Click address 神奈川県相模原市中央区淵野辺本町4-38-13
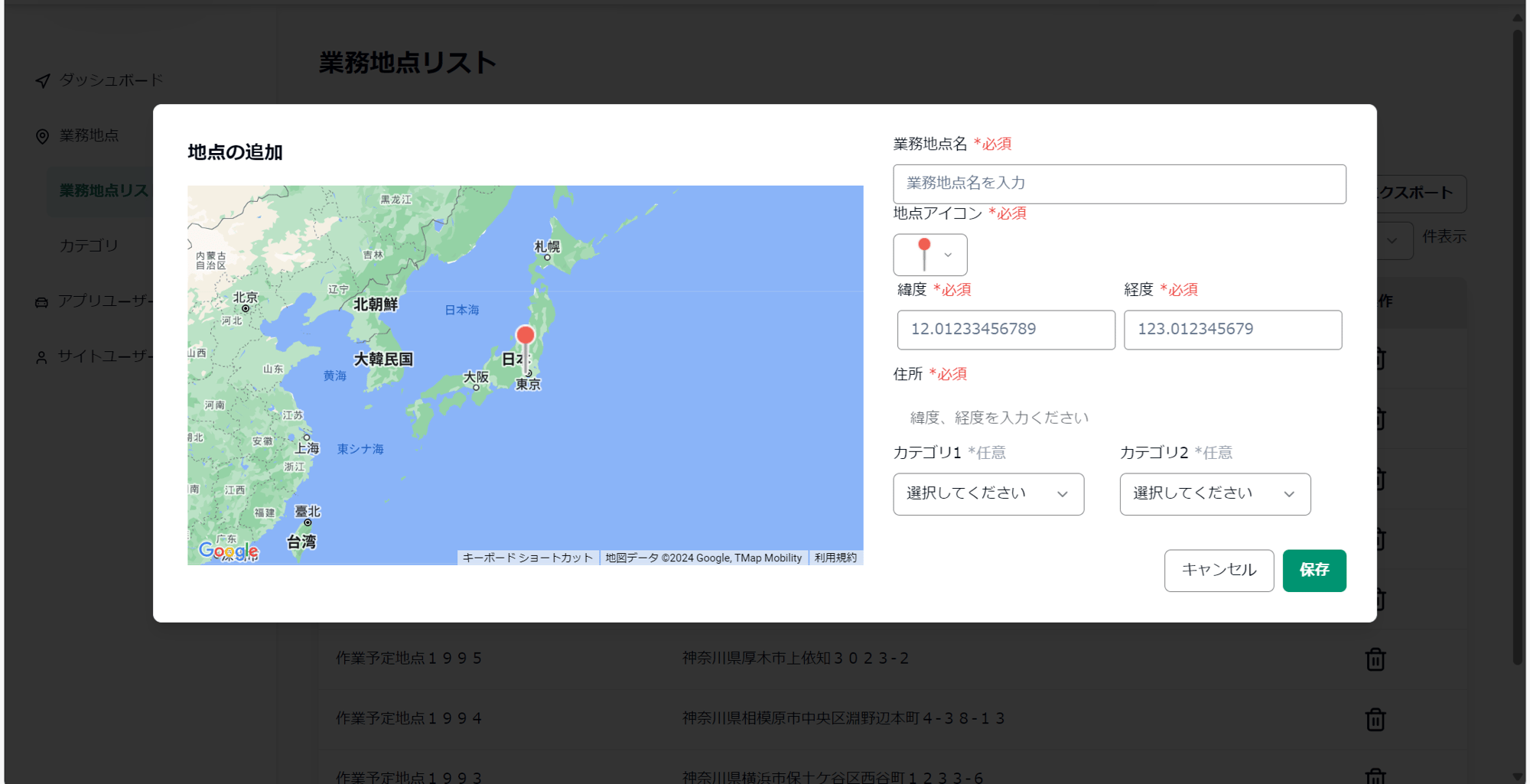The height and width of the screenshot is (784, 1530). pyautogui.click(x=844, y=718)
